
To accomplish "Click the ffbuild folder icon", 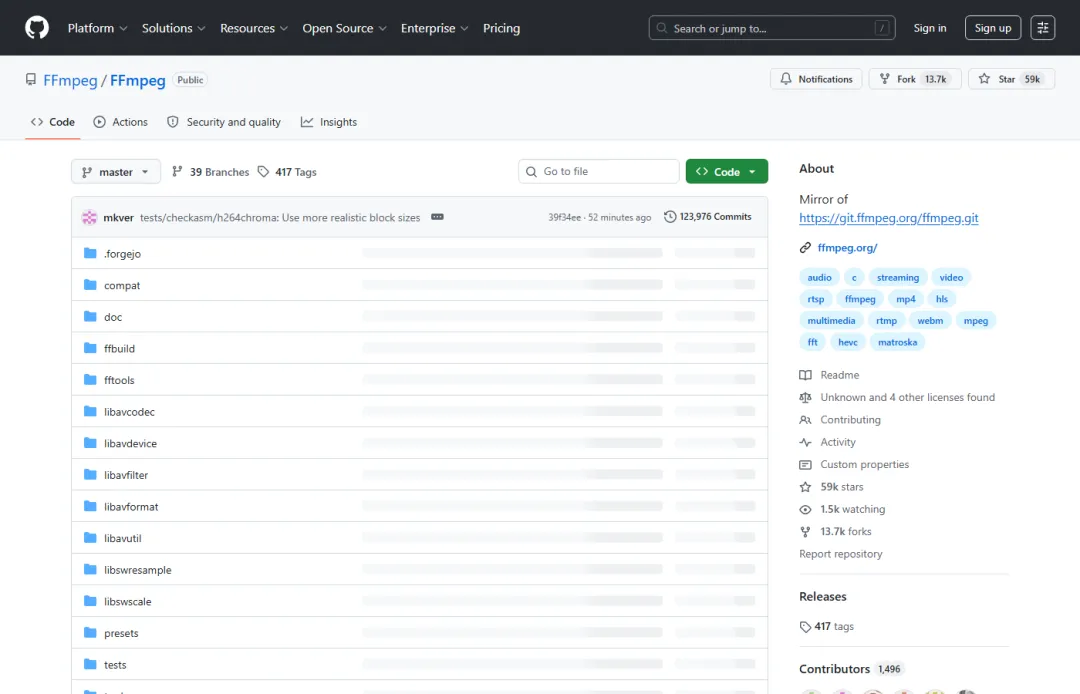I will tap(90, 348).
